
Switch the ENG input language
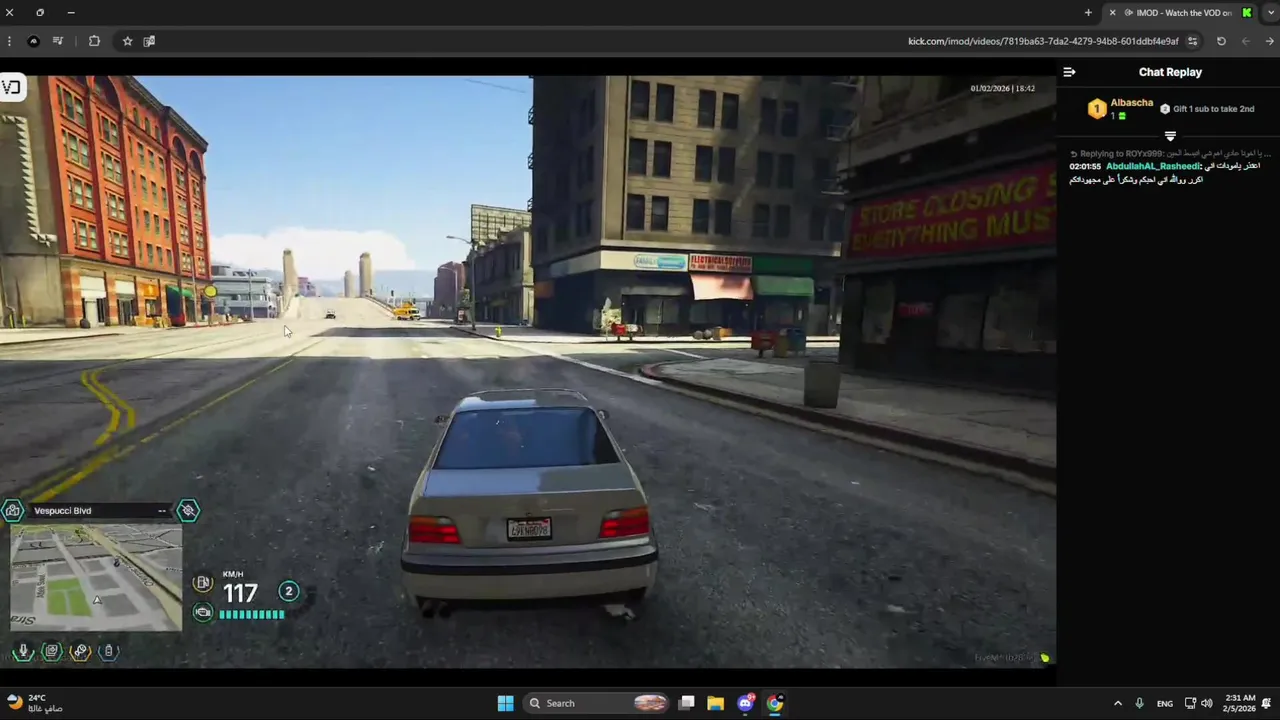[1165, 704]
